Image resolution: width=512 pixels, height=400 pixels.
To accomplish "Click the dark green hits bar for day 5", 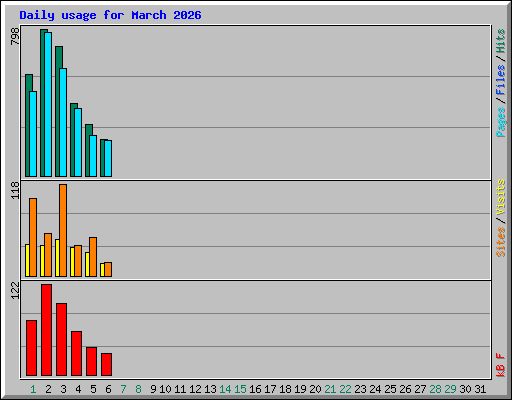I will coord(87,150).
